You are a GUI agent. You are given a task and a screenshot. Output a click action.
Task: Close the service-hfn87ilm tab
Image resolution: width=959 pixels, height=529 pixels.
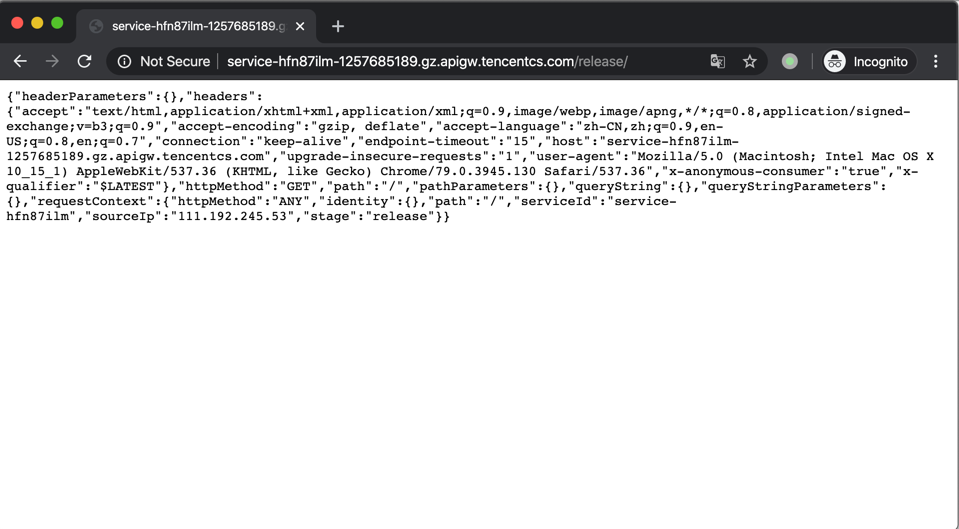click(300, 26)
